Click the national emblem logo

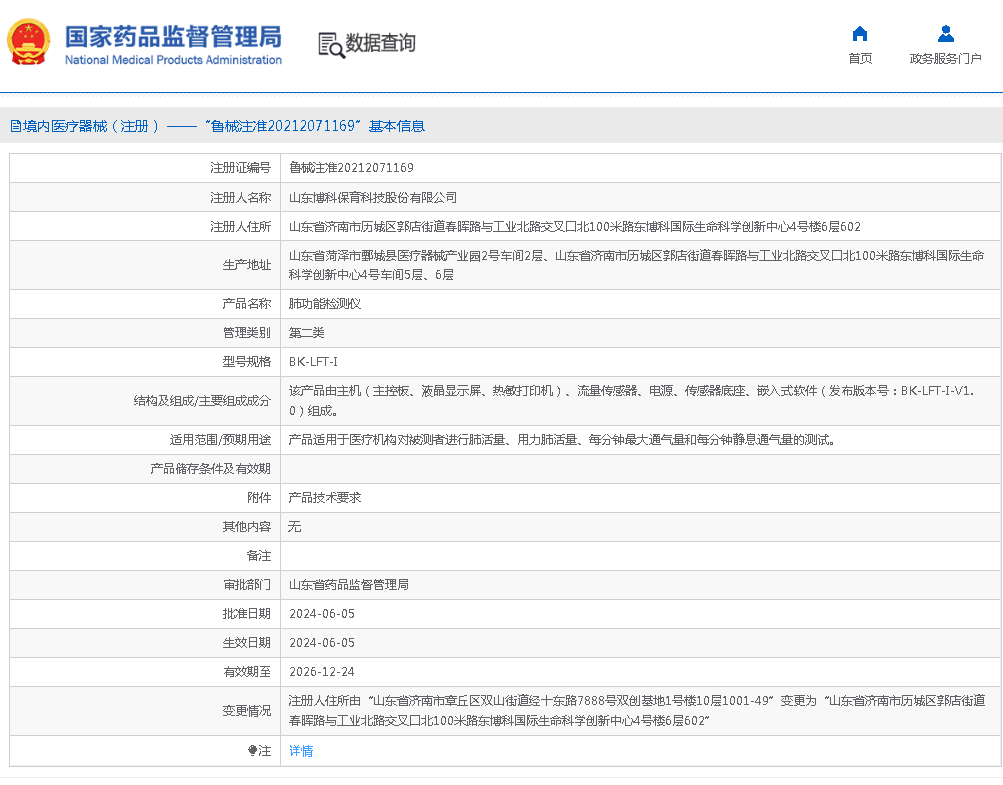[x=30, y=43]
